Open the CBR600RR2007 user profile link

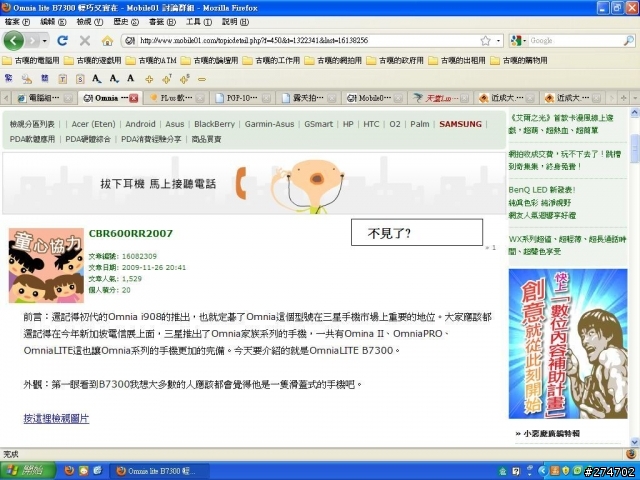click(x=131, y=233)
